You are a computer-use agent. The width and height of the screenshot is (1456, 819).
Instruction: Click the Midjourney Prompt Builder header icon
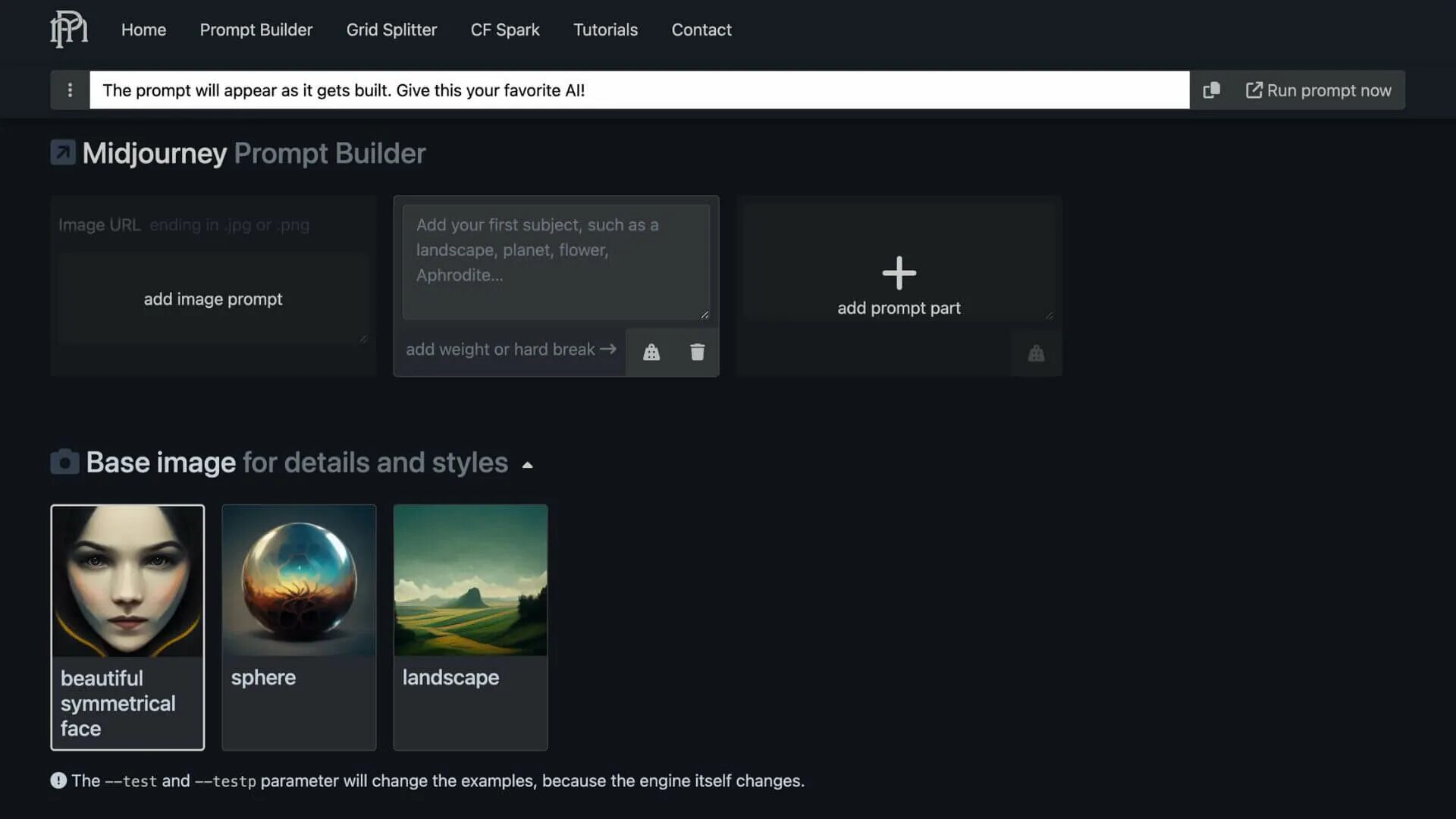[62, 153]
